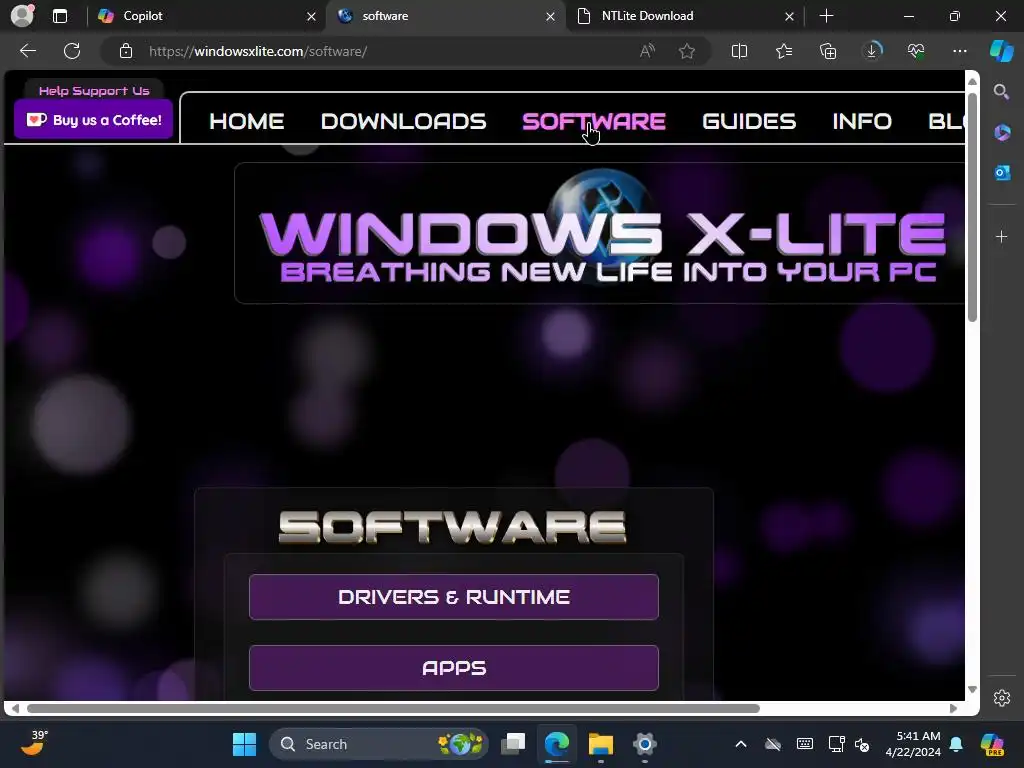Click the scroll down arrow

point(972,690)
